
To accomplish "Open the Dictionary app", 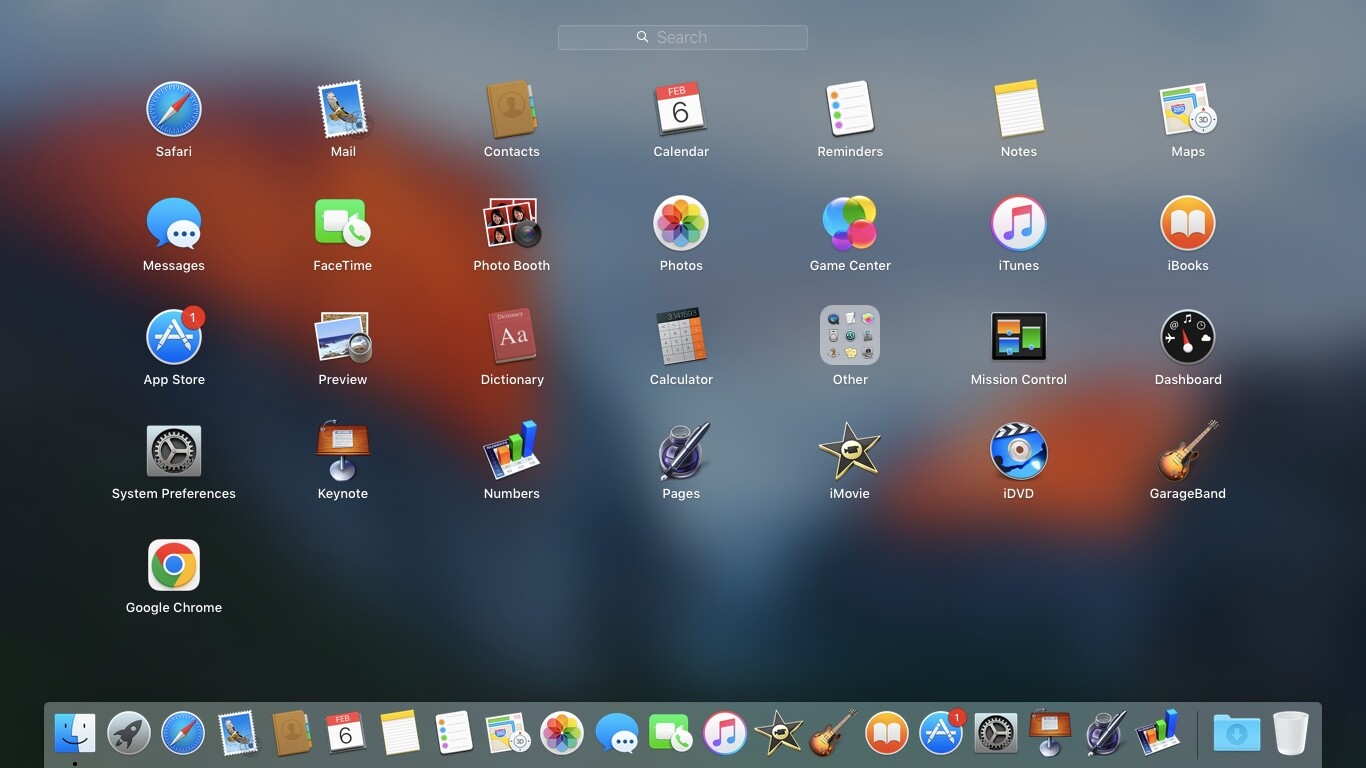I will (512, 337).
